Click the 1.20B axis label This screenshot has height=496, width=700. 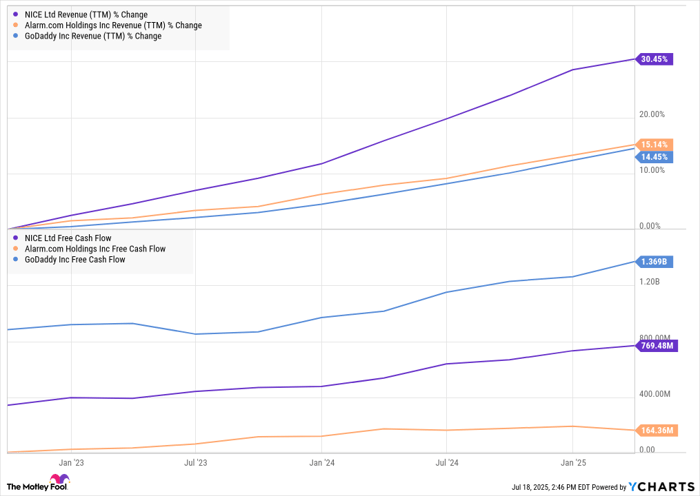[649, 282]
